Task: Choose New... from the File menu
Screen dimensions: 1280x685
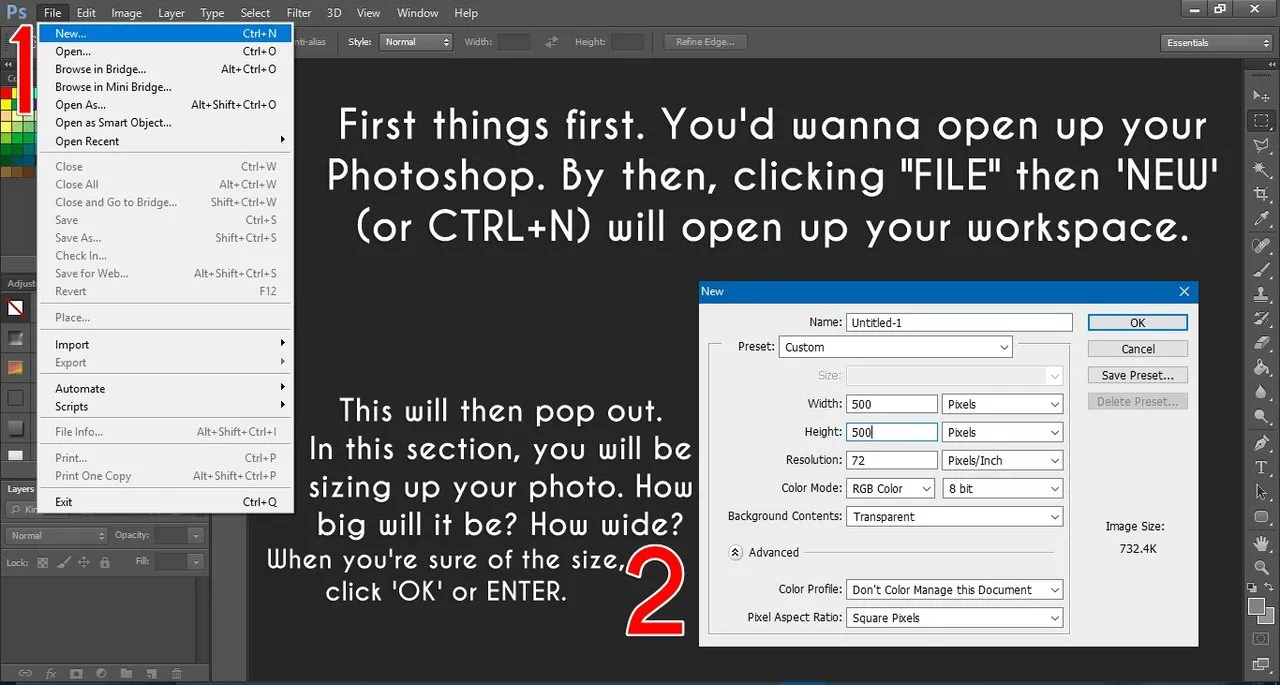Action: 166,33
